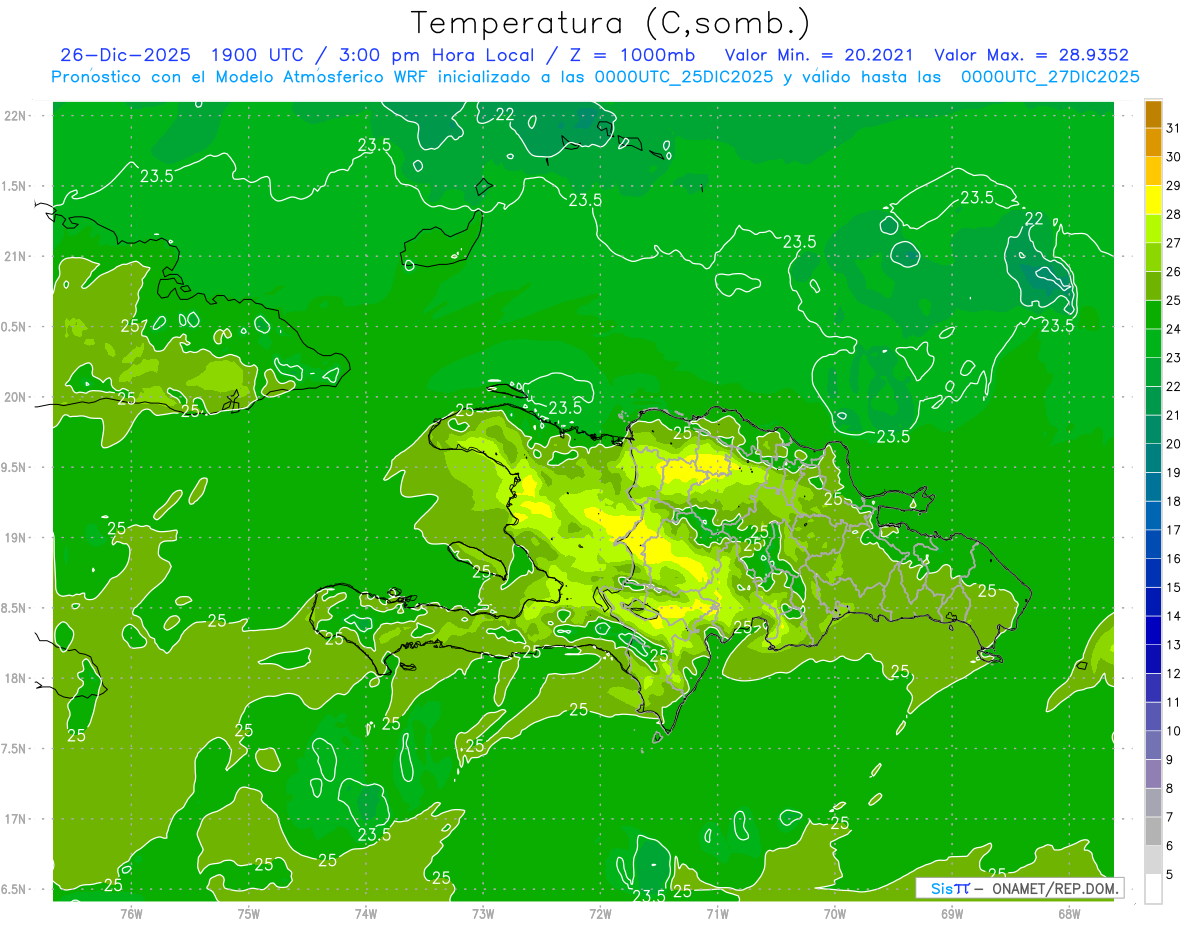The height and width of the screenshot is (927, 1200).
Task: Click the '70W' longitude axis label
Action: (x=834, y=913)
